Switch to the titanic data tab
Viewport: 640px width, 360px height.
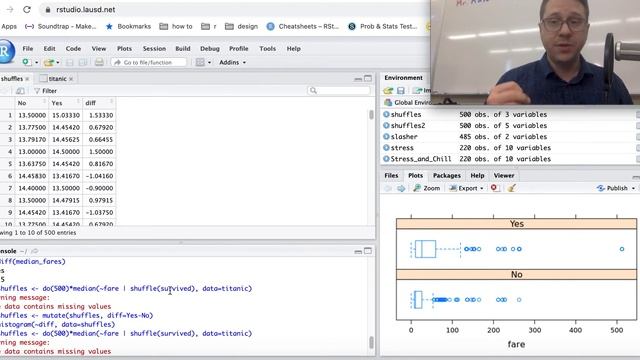(57, 79)
